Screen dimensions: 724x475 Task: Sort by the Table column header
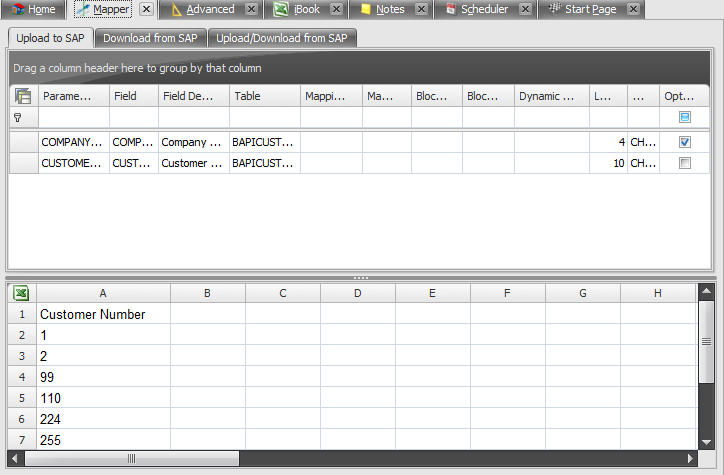[264, 97]
